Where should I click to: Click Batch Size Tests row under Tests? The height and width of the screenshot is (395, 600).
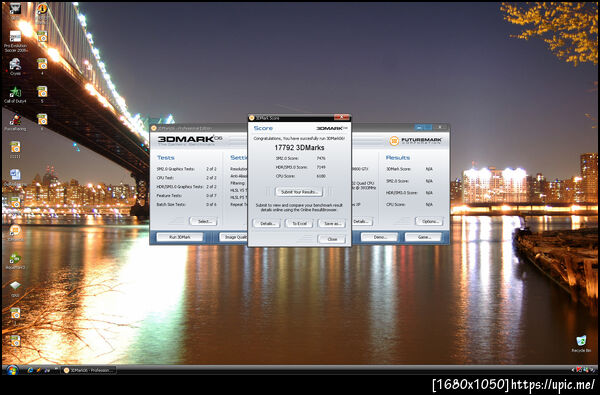(186, 205)
